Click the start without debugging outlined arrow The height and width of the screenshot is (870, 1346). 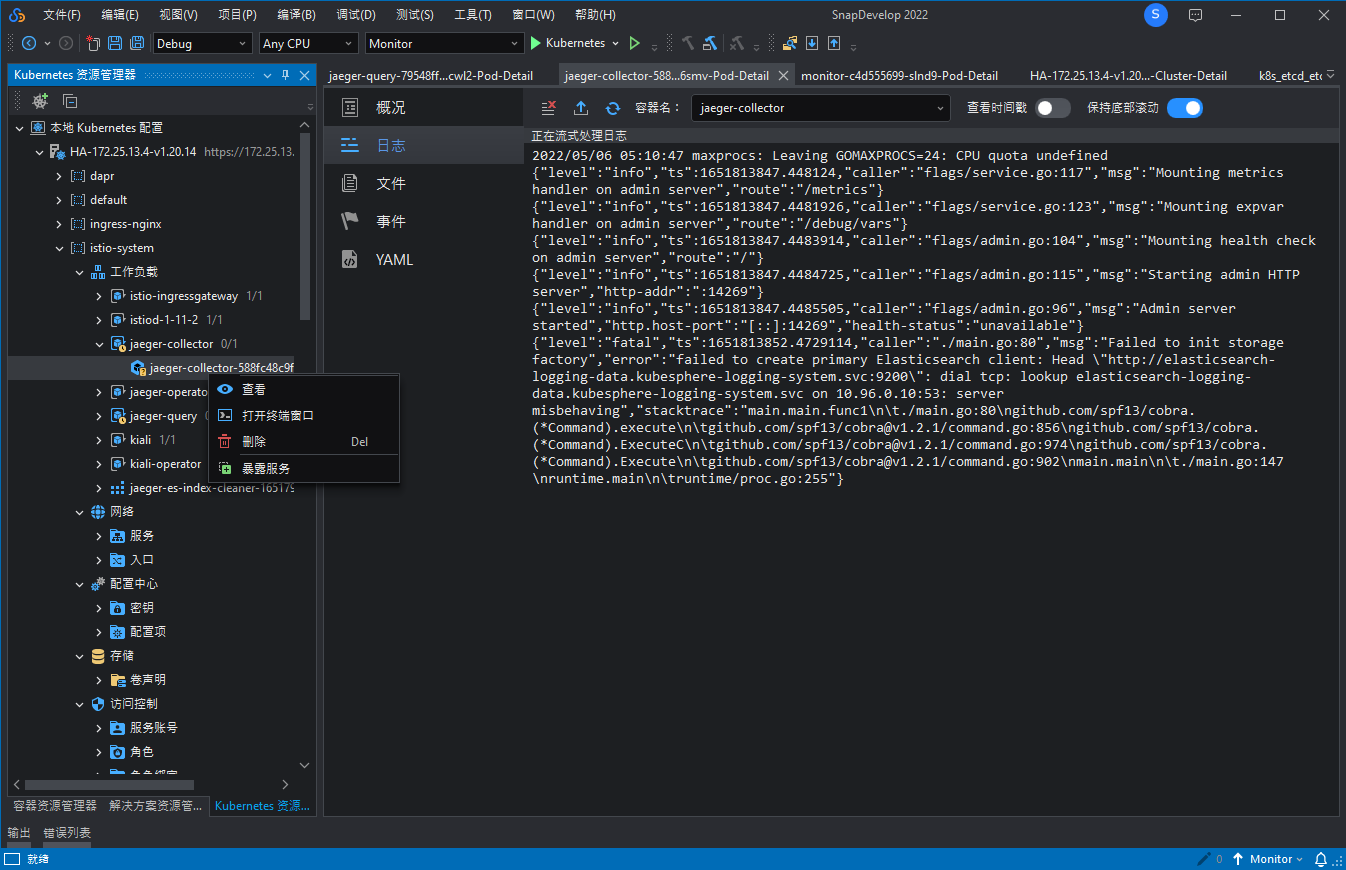pyautogui.click(x=634, y=43)
